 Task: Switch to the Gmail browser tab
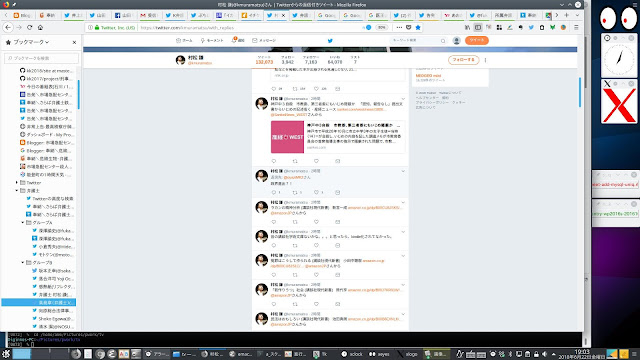149,15
